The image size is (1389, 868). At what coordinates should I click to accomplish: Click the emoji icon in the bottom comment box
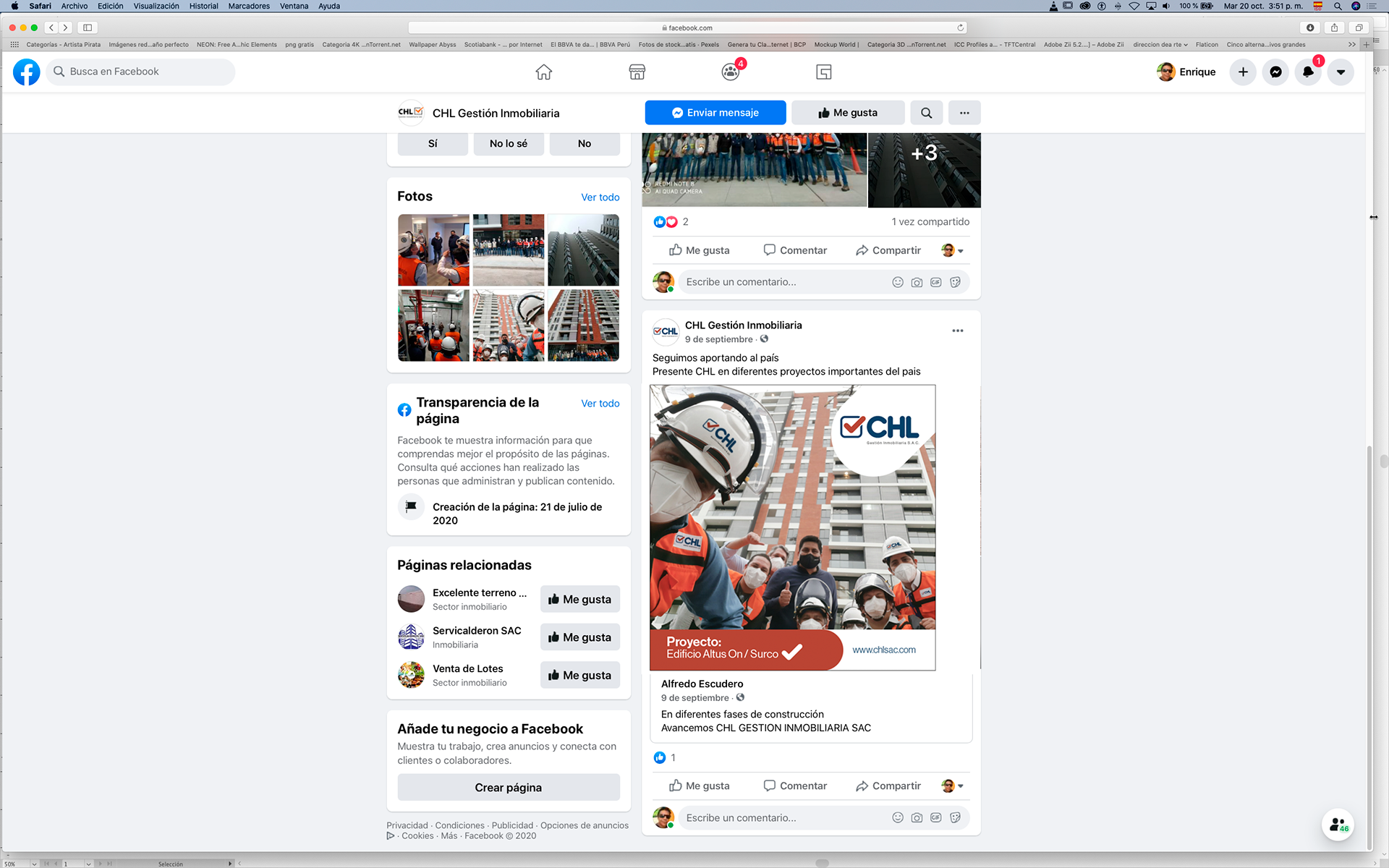tap(898, 817)
